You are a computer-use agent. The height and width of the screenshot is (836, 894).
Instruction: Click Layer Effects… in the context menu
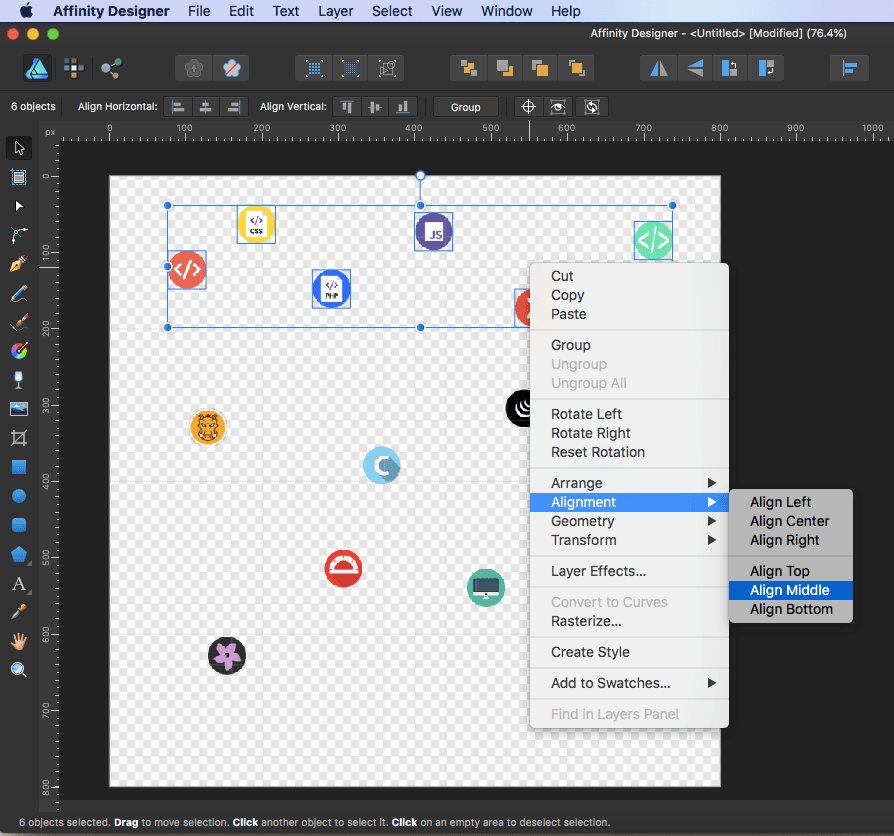598,571
